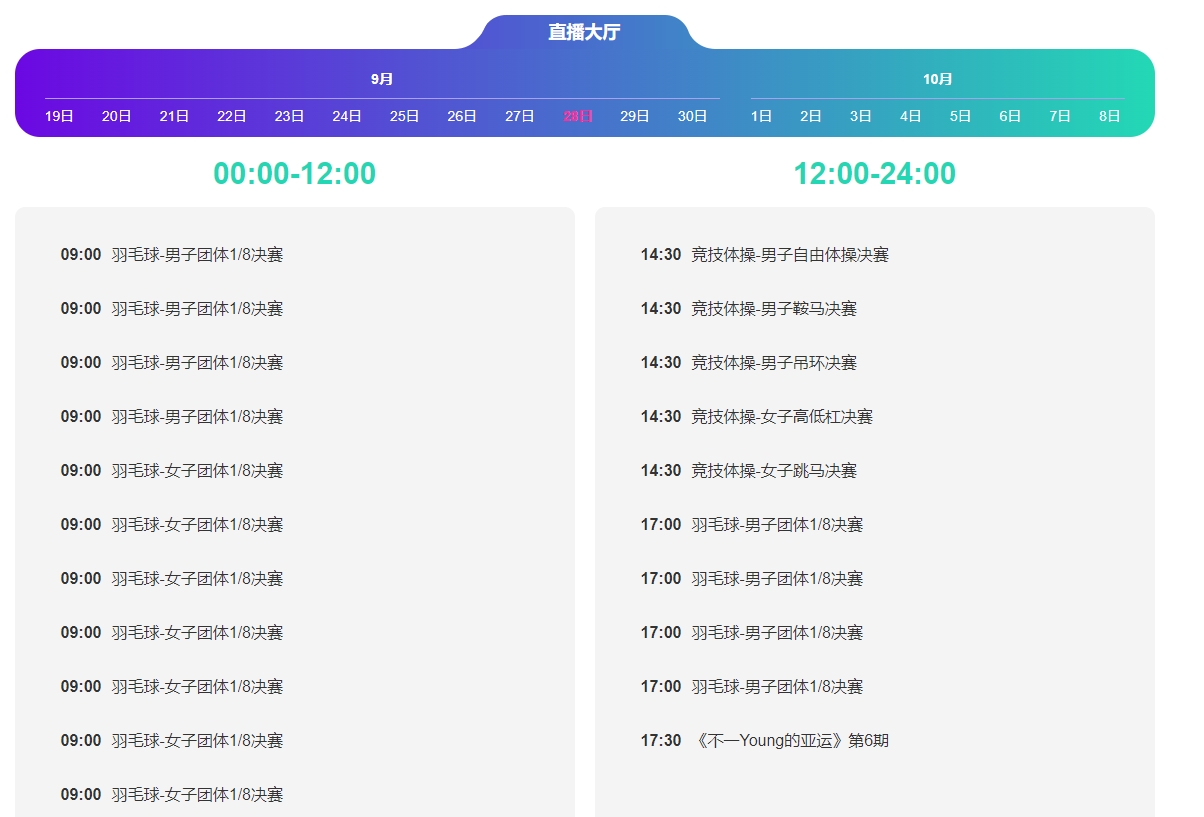This screenshot has height=817, width=1204.
Task: Choose 1日 under the 10月 section
Action: point(761,116)
